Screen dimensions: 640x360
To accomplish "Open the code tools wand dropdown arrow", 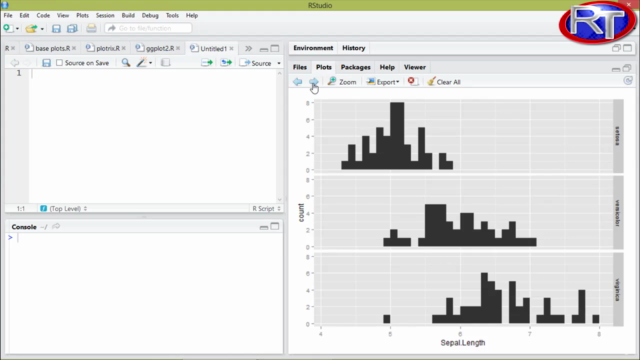I will (x=151, y=63).
